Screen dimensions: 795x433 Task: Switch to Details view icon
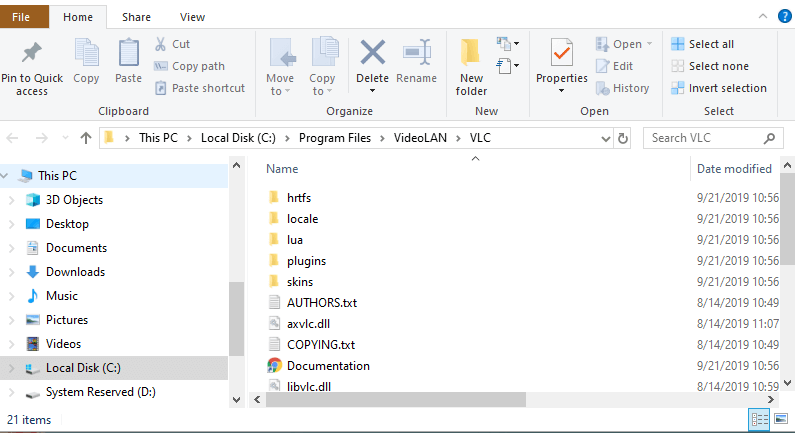[x=759, y=420]
